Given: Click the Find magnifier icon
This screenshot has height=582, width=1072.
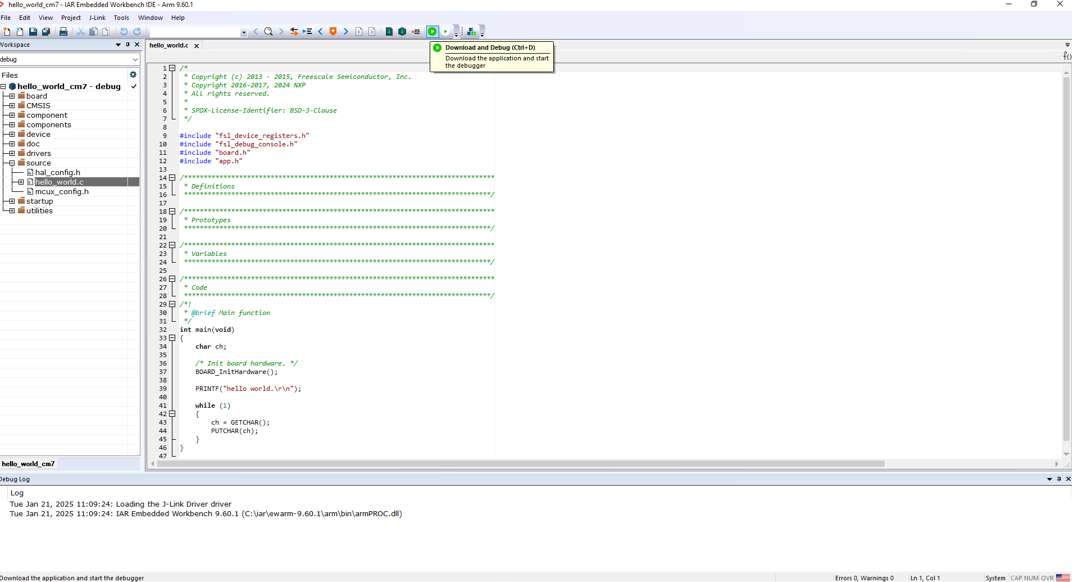Looking at the screenshot, I should click(268, 32).
